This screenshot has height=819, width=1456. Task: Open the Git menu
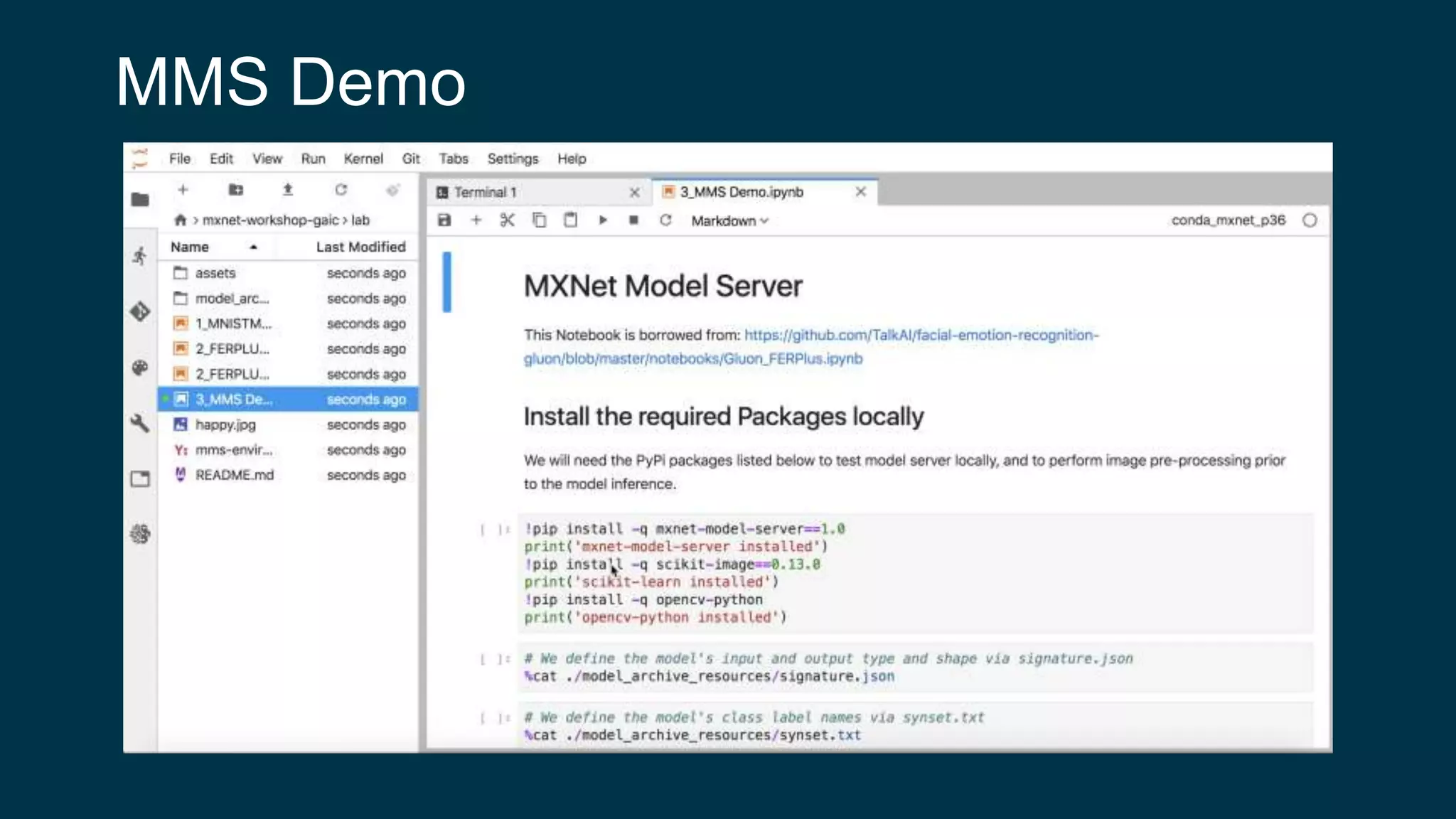click(411, 159)
